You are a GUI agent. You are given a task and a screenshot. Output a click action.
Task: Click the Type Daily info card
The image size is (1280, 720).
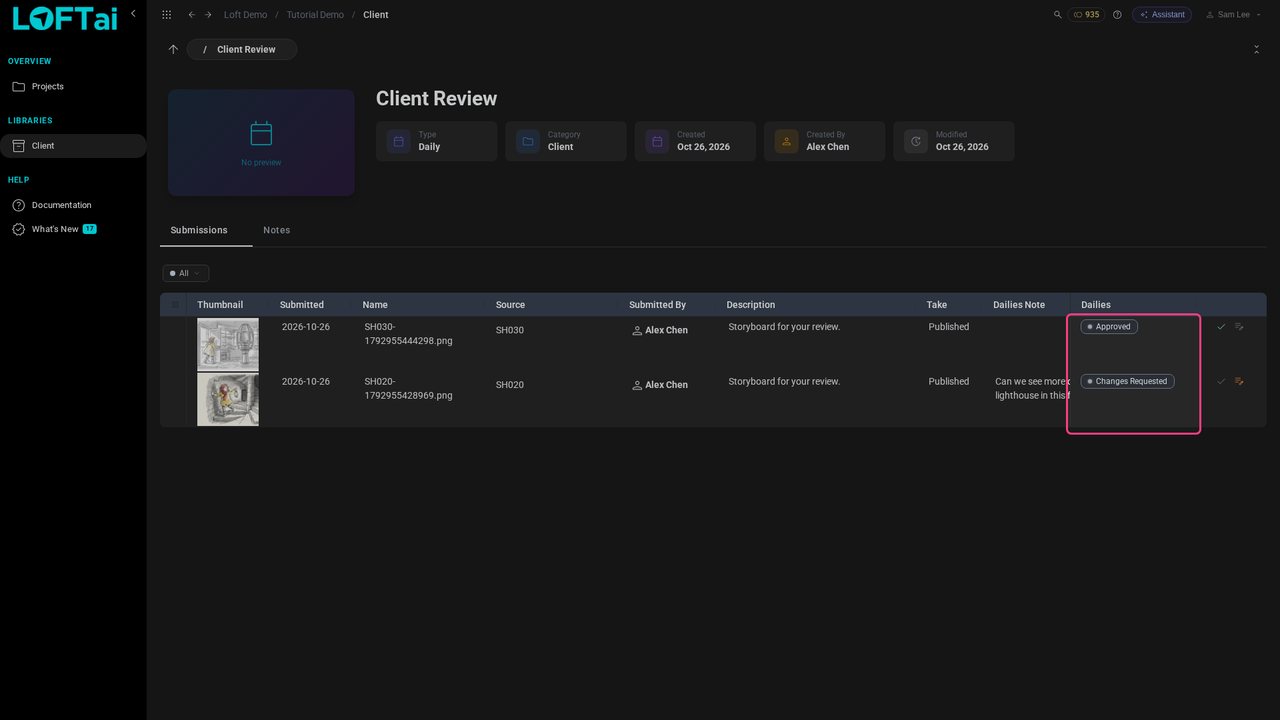436,141
